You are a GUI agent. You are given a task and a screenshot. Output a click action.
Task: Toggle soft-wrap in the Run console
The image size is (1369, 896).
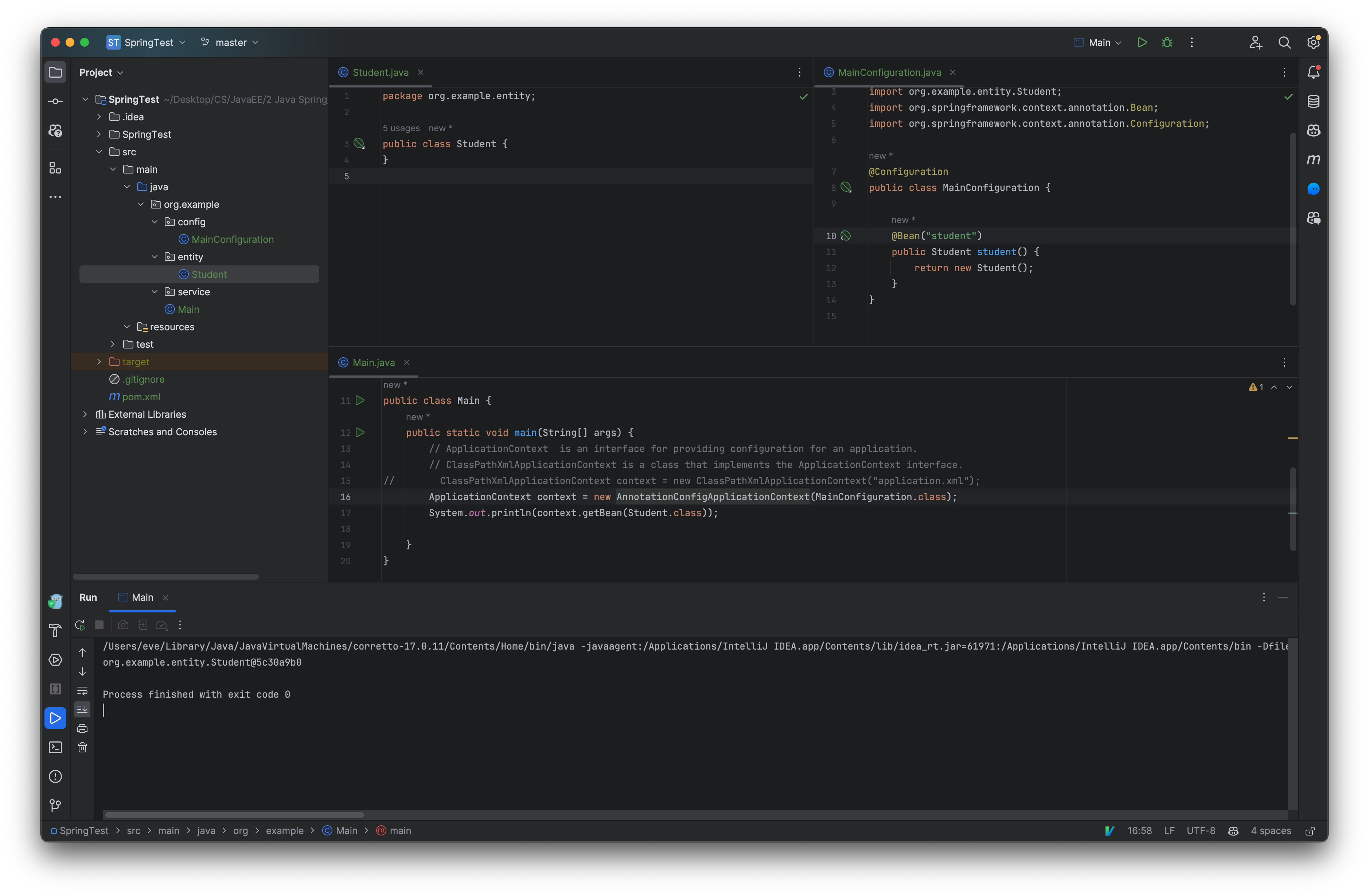(x=82, y=691)
